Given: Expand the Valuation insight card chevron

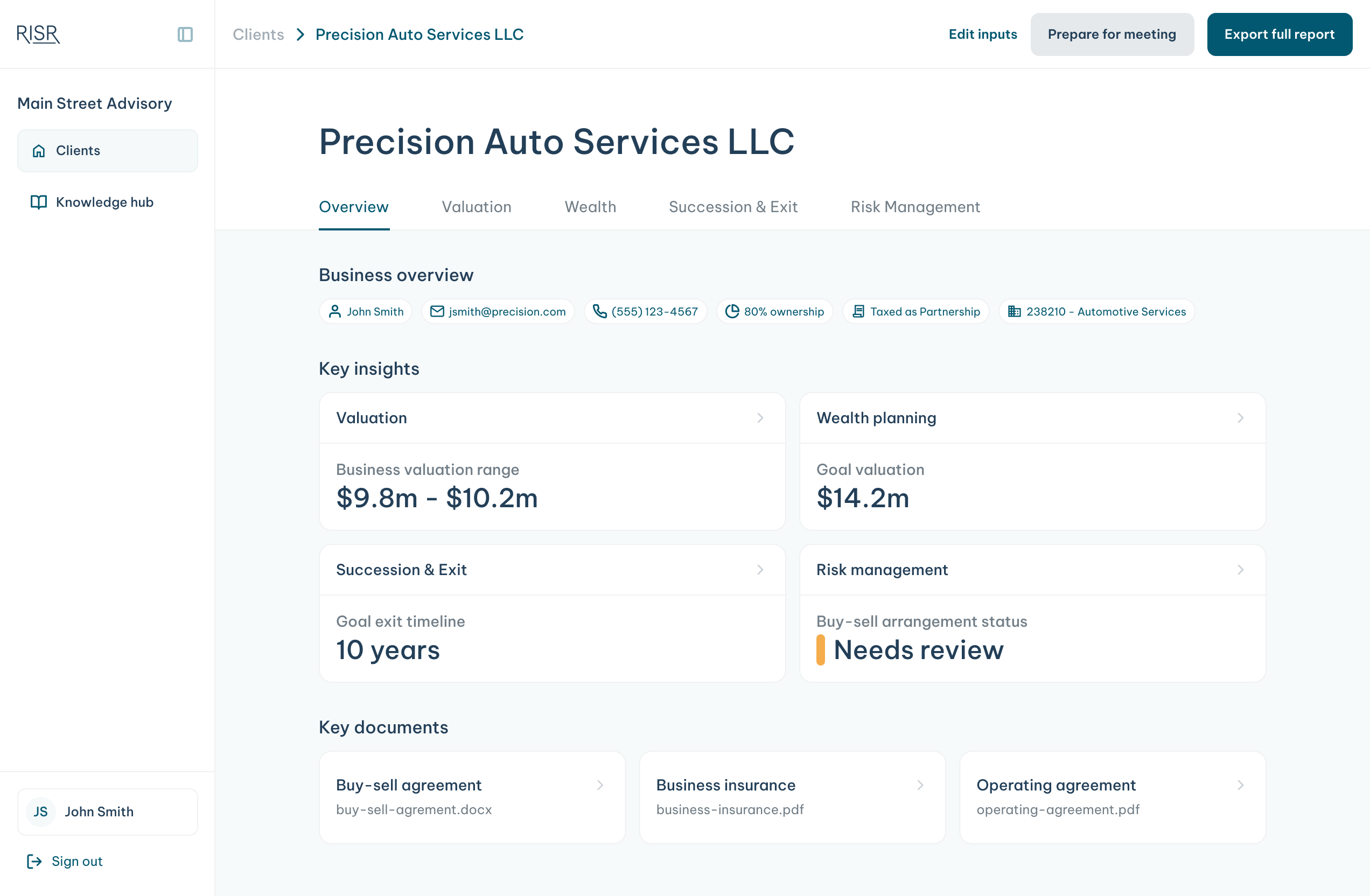Looking at the screenshot, I should pos(760,418).
